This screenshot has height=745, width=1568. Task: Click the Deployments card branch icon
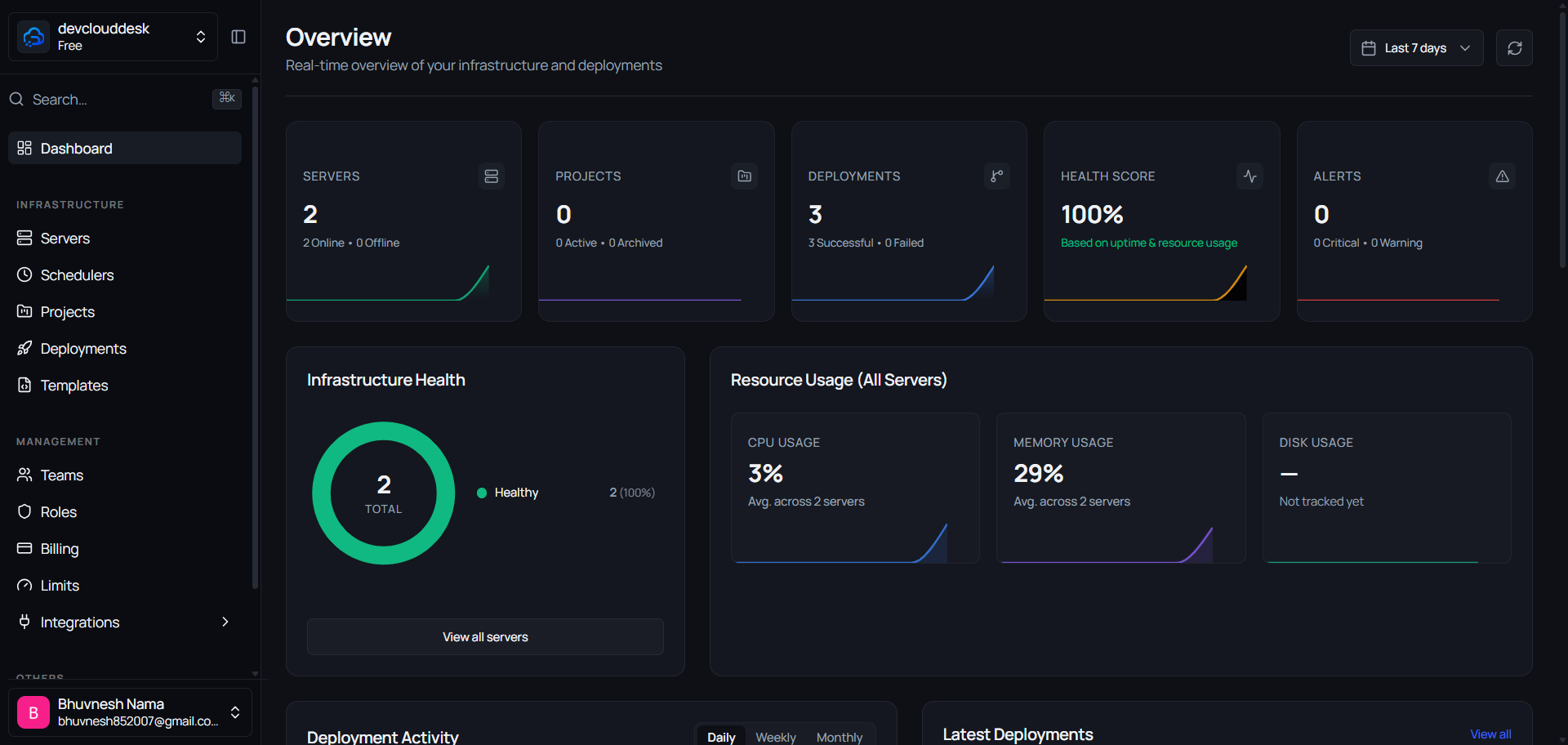click(x=997, y=176)
